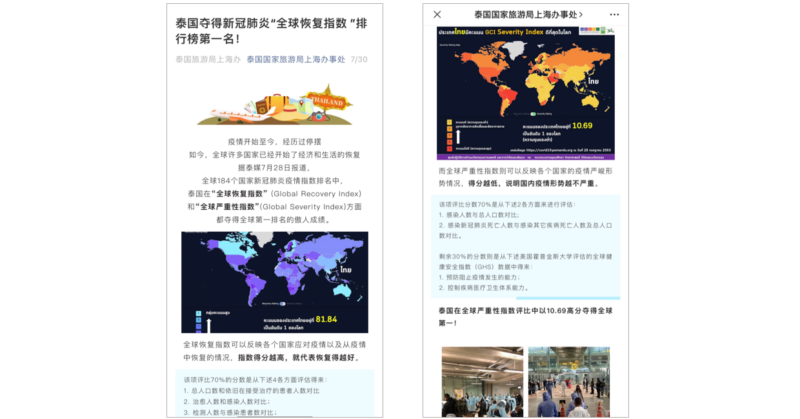Viewport: 800px width, 419px height.
Task: Open the left airport hall photo
Action: coord(482,382)
